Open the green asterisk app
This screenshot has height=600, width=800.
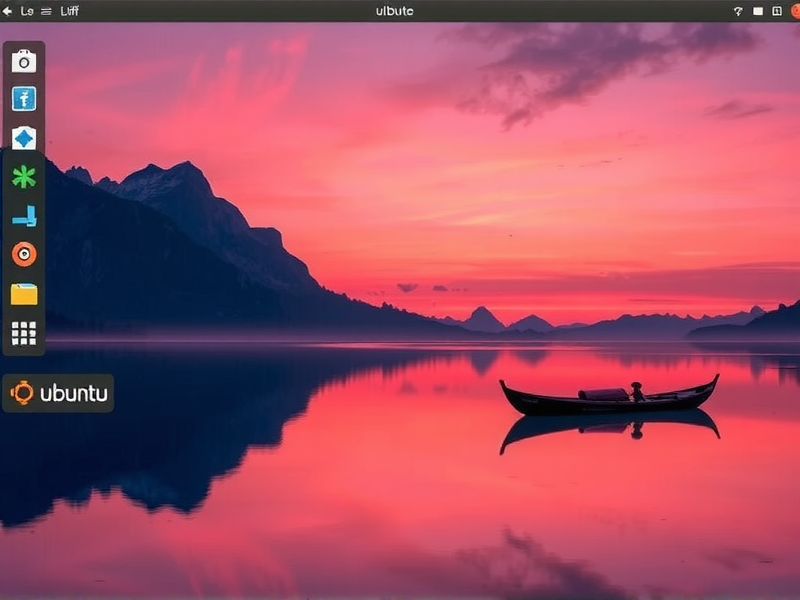coord(24,177)
